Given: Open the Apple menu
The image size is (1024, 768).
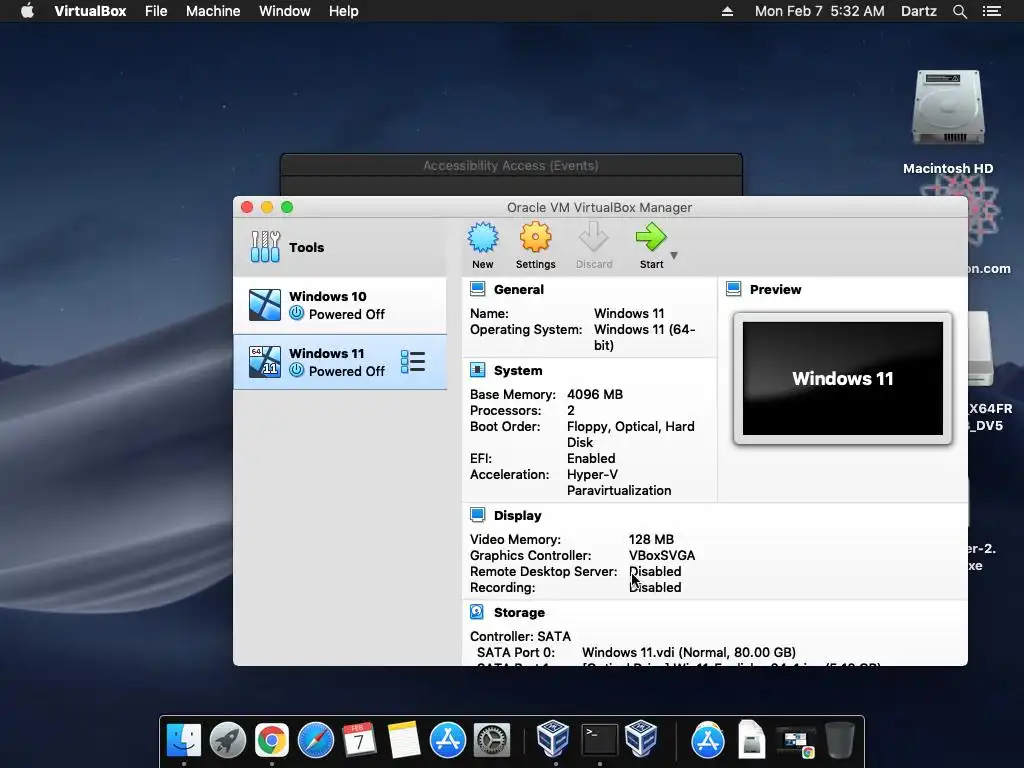Looking at the screenshot, I should pyautogui.click(x=27, y=11).
